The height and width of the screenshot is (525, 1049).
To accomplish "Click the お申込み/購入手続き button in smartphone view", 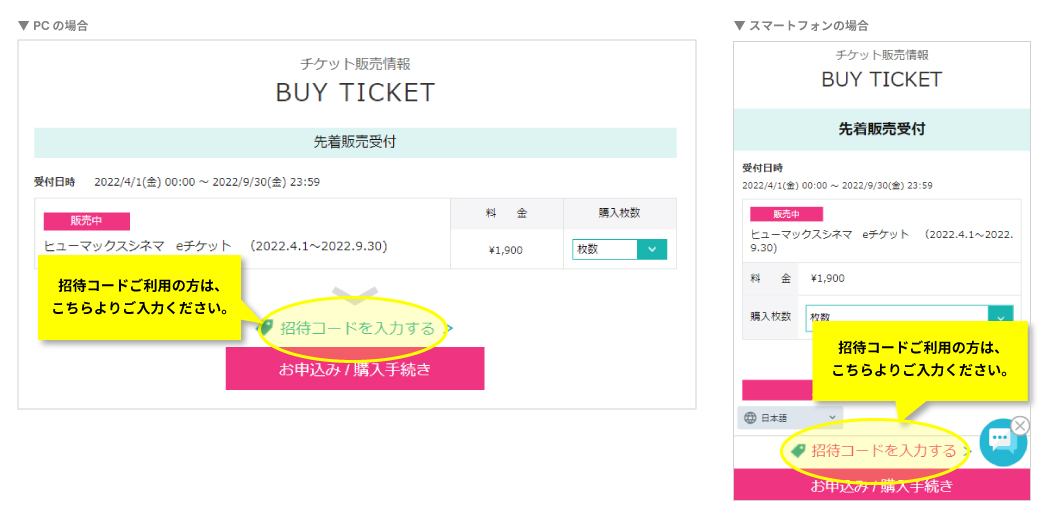I will 882,485.
